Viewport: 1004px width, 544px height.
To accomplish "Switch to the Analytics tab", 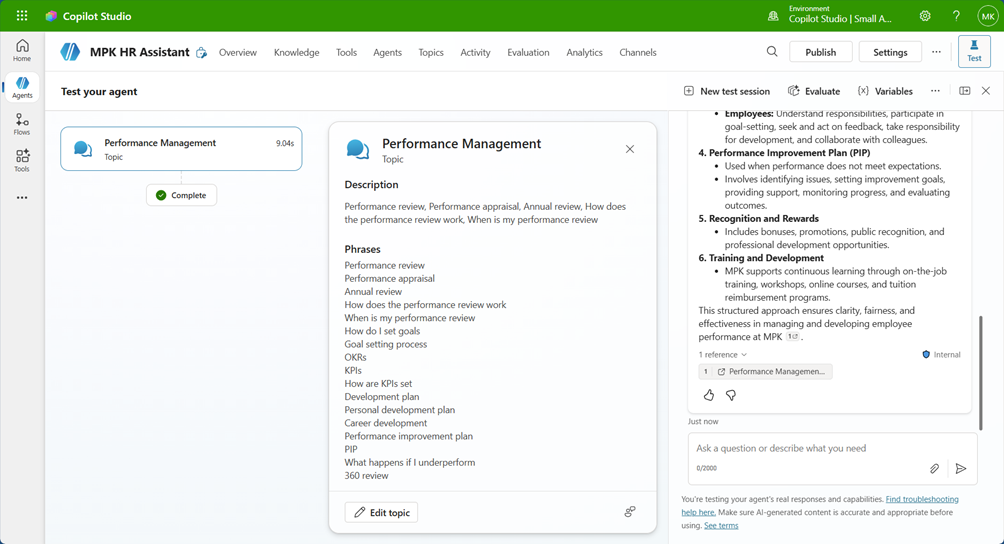I will click(x=584, y=52).
